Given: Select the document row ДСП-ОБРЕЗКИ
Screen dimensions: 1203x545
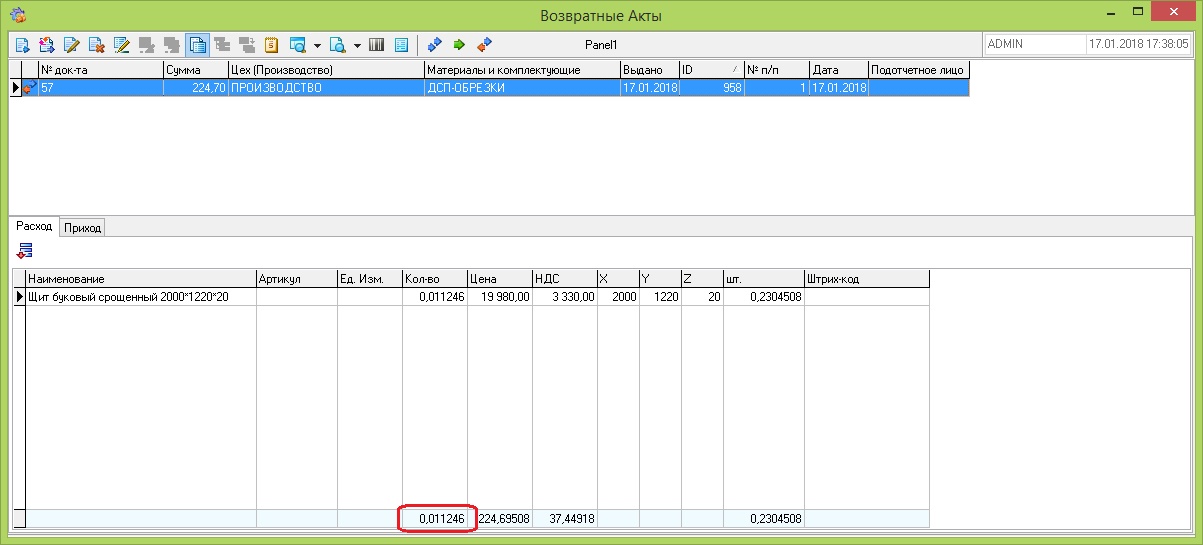Looking at the screenshot, I should click(x=520, y=88).
